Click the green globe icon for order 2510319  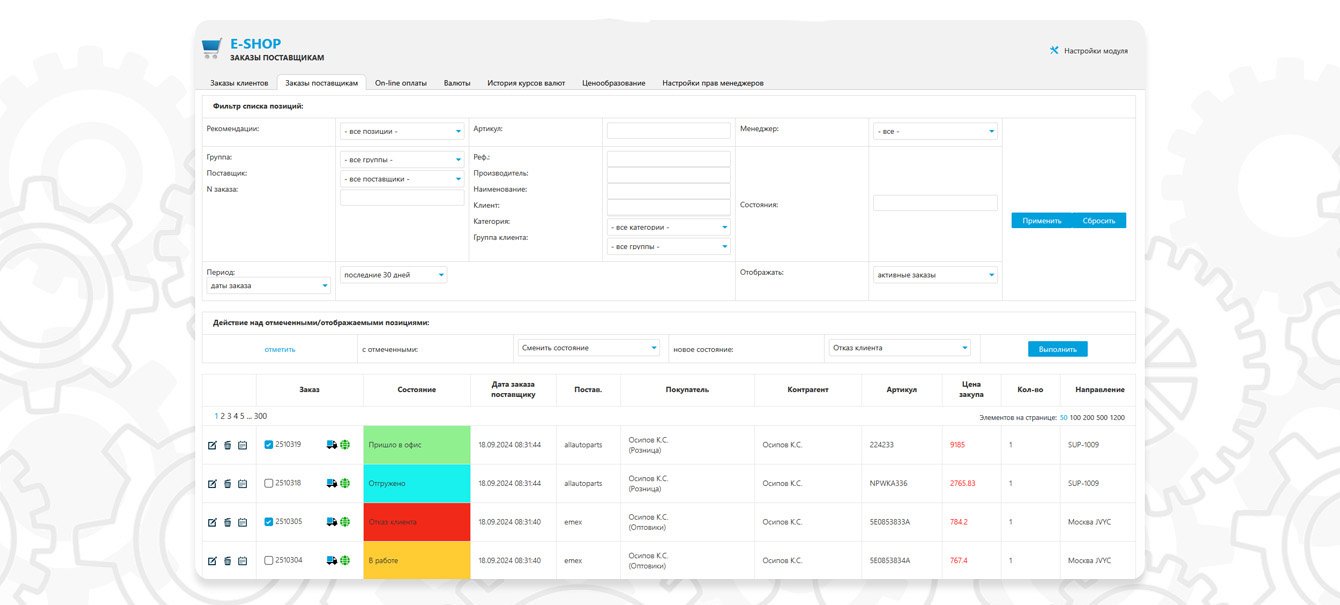[x=345, y=445]
